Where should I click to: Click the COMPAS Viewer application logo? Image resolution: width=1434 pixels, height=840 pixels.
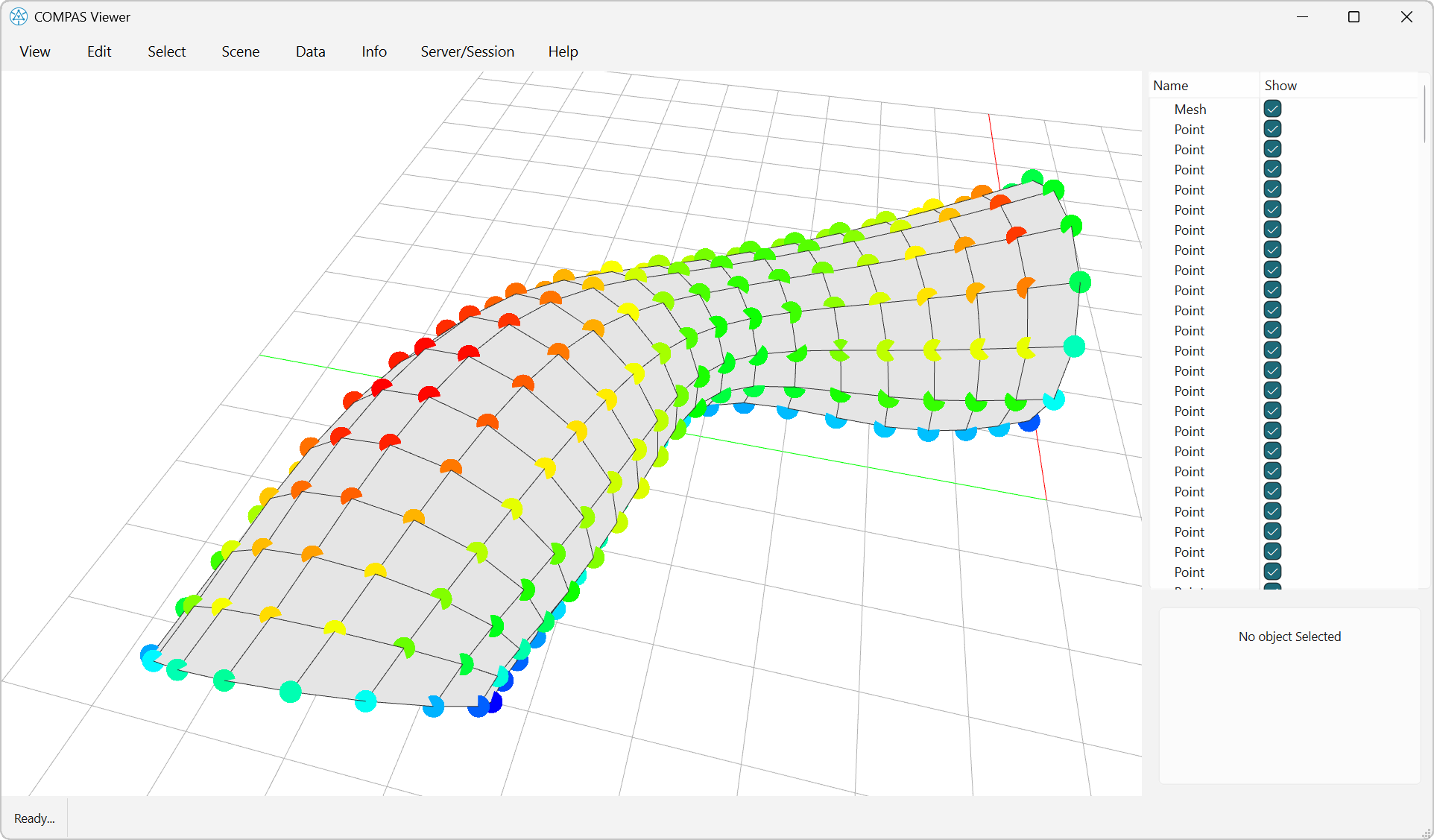(18, 16)
